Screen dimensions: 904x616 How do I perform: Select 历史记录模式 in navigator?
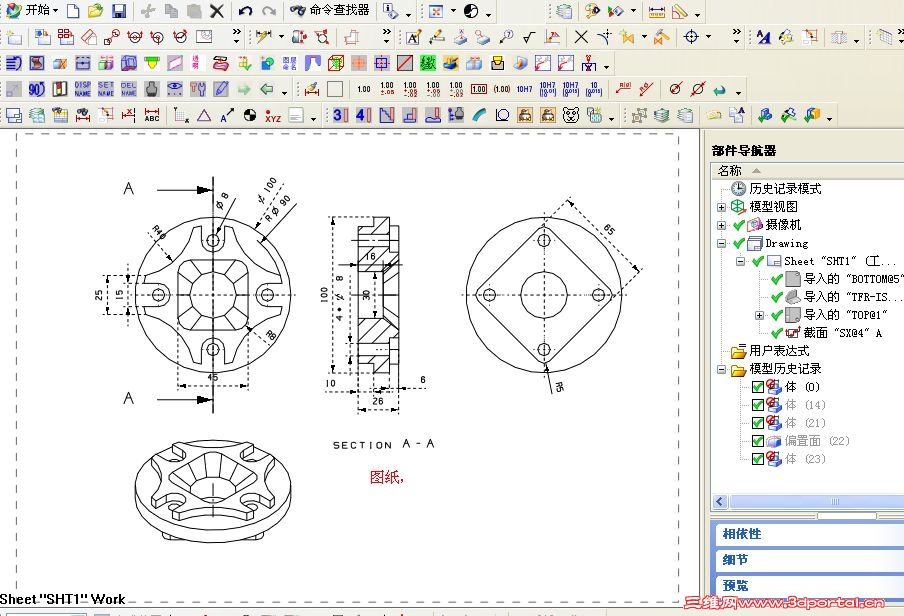[x=785, y=189]
